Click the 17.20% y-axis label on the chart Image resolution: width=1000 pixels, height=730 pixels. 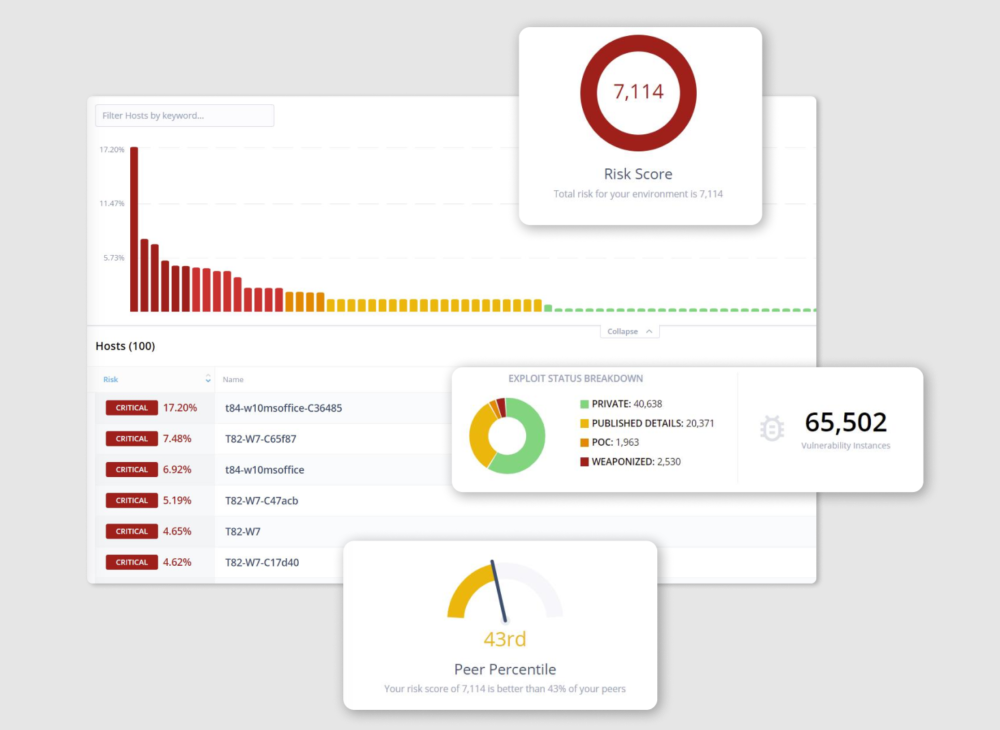[112, 150]
